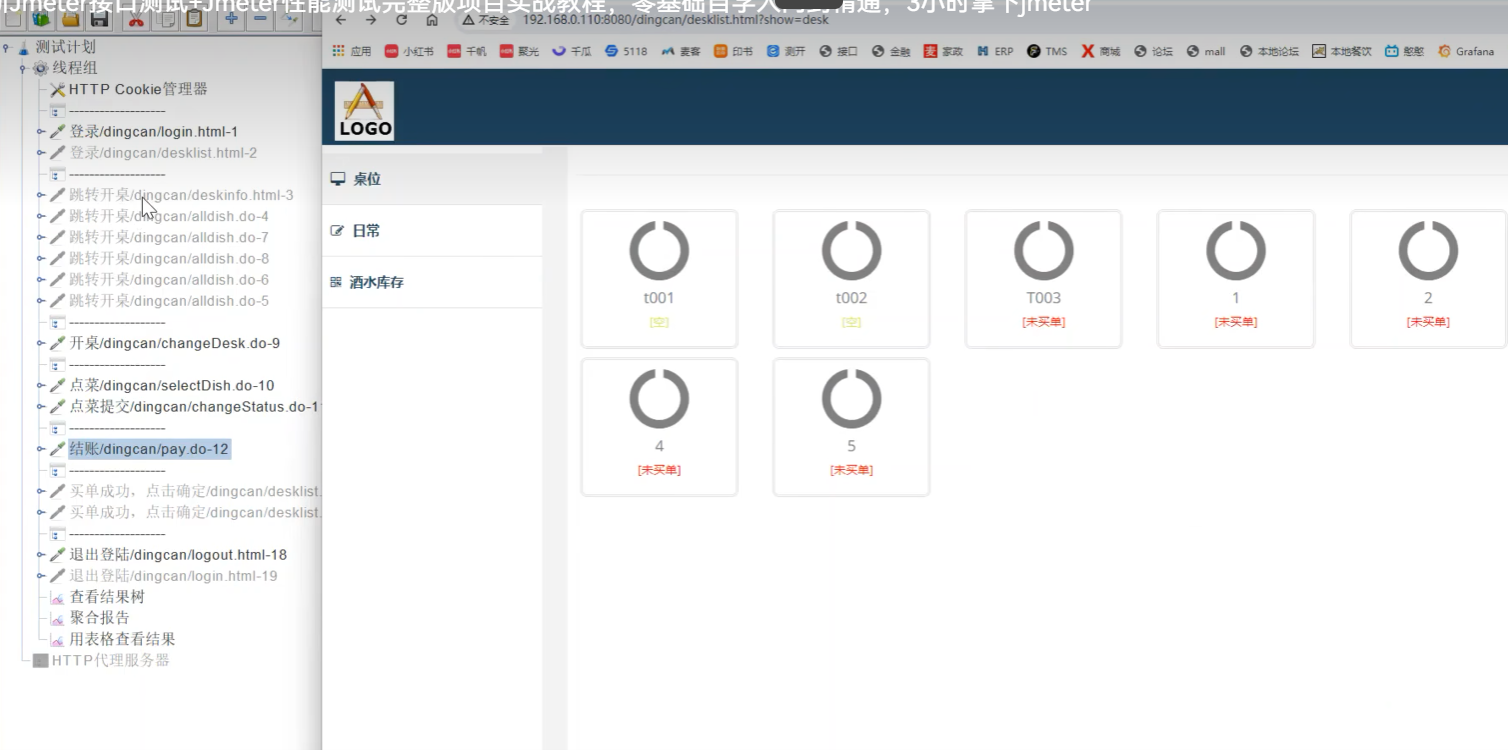
Task: Open the 憨憨 bookmark
Action: [x=1405, y=51]
